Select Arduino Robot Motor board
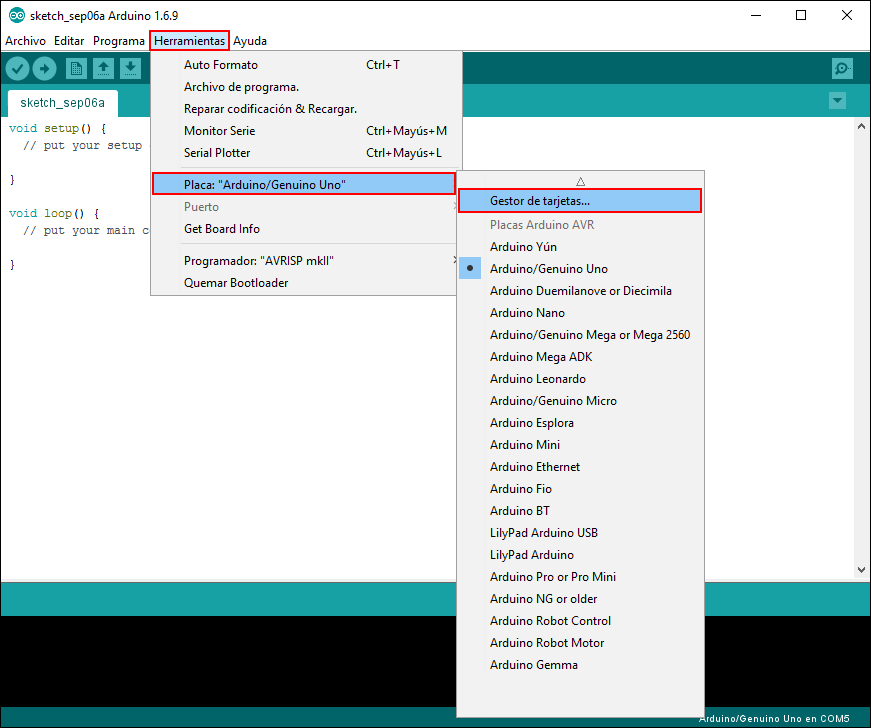 point(581,643)
